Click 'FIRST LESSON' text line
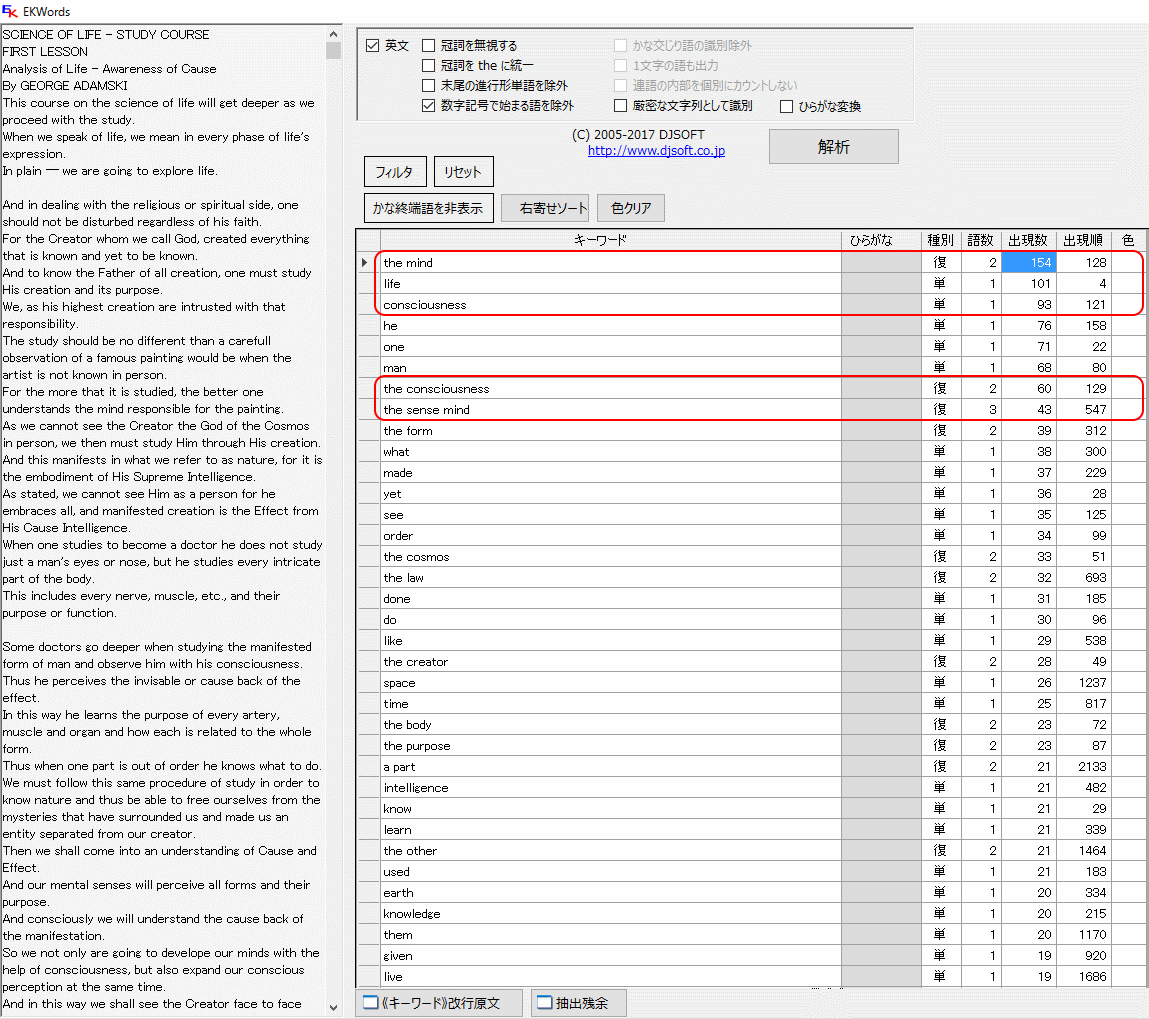Image resolution: width=1149 pixels, height=1019 pixels. click(x=45, y=51)
